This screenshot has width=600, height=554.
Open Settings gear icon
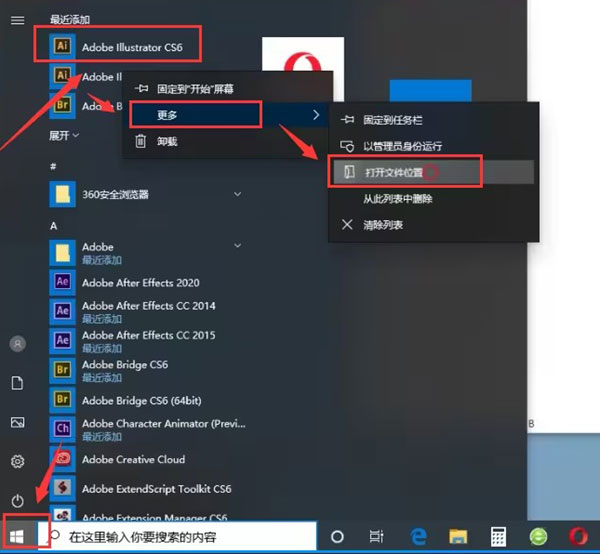pos(18,461)
